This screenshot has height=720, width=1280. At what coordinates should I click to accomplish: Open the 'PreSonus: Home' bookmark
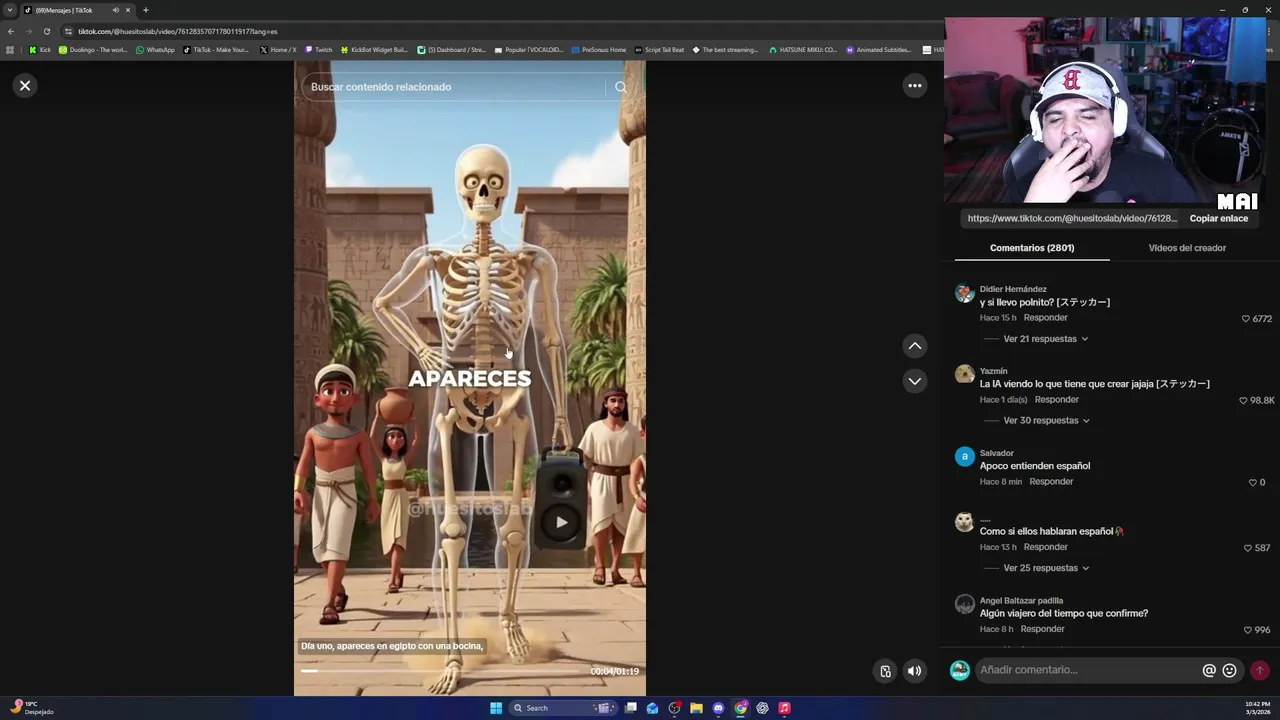[599, 50]
